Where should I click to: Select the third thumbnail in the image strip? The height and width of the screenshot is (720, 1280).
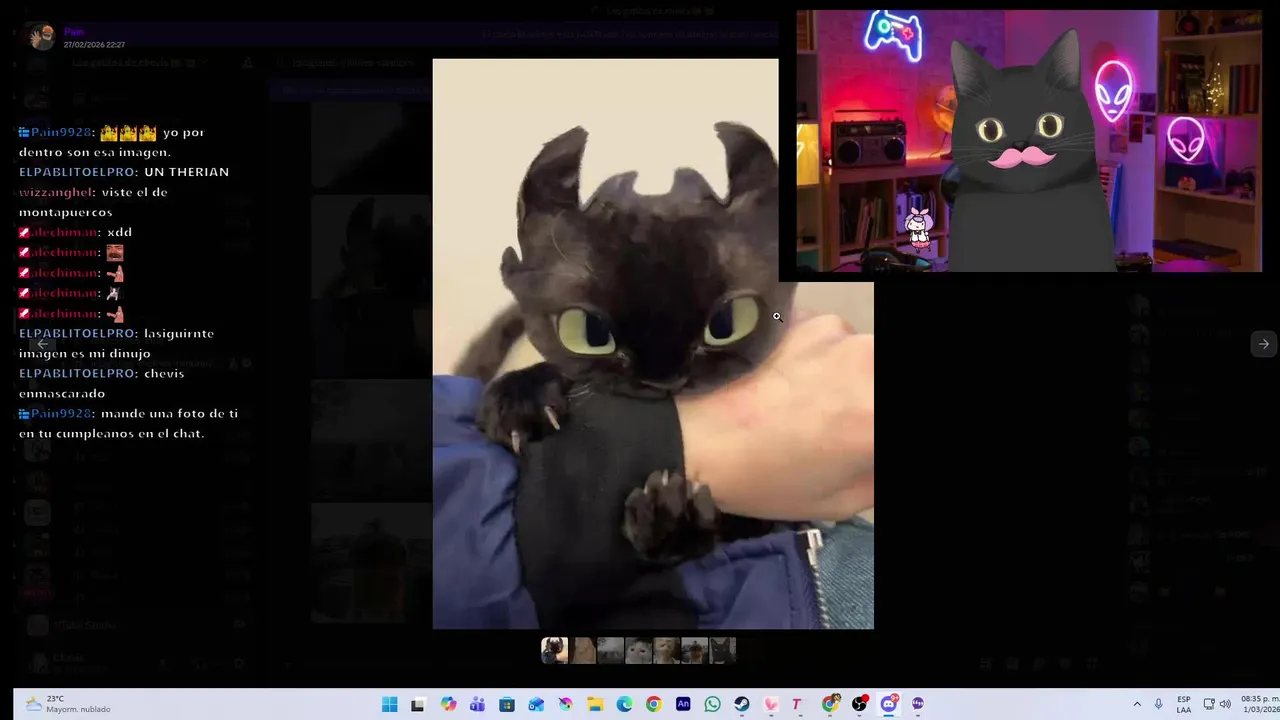611,651
